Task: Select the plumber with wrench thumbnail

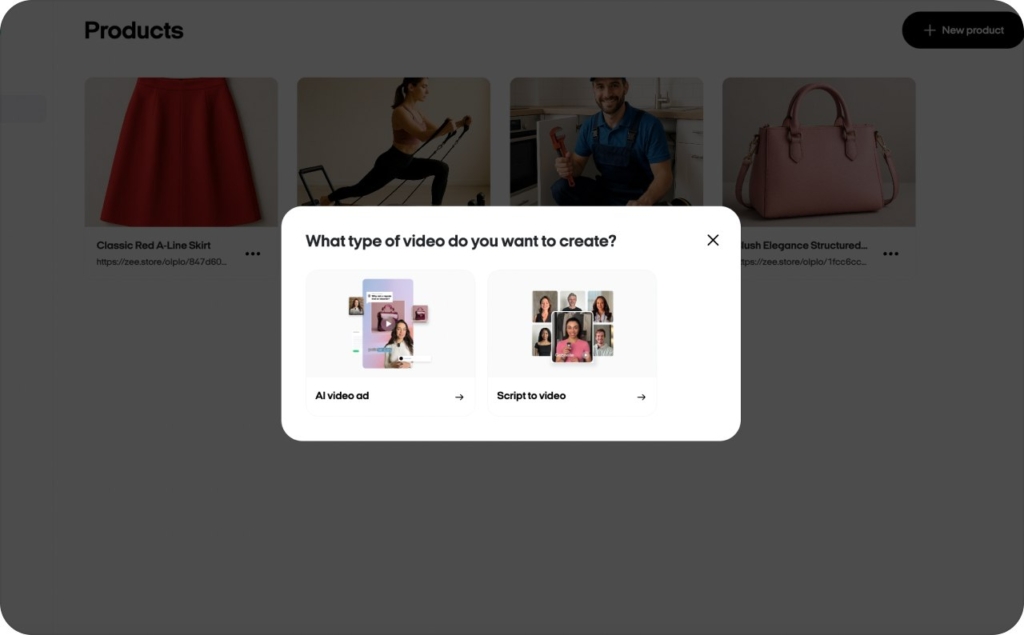Action: [x=606, y=140]
